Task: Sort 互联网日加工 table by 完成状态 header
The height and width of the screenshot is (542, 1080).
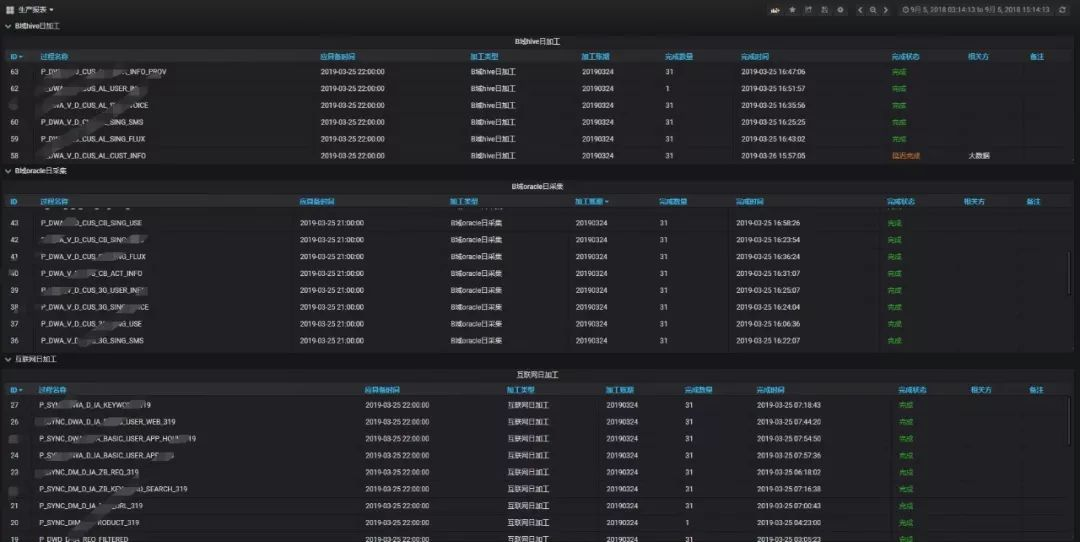Action: [x=912, y=390]
